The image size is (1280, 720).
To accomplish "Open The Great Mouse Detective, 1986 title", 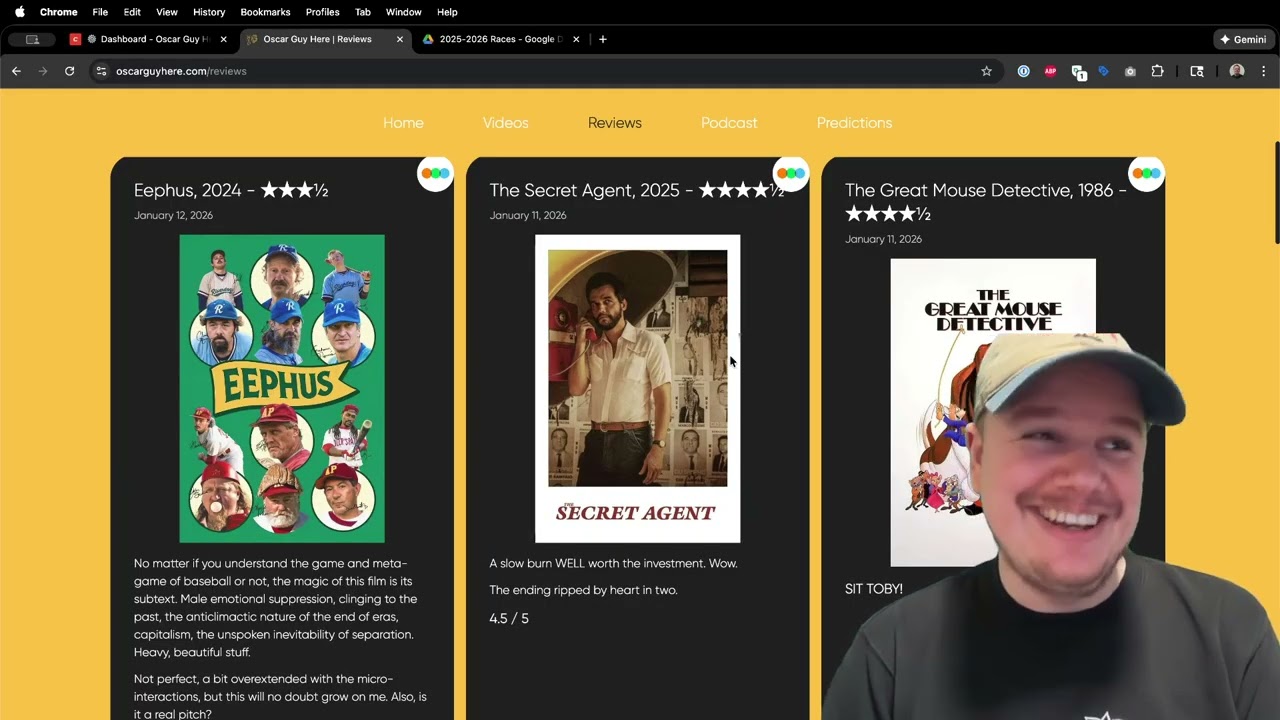I will pos(986,202).
